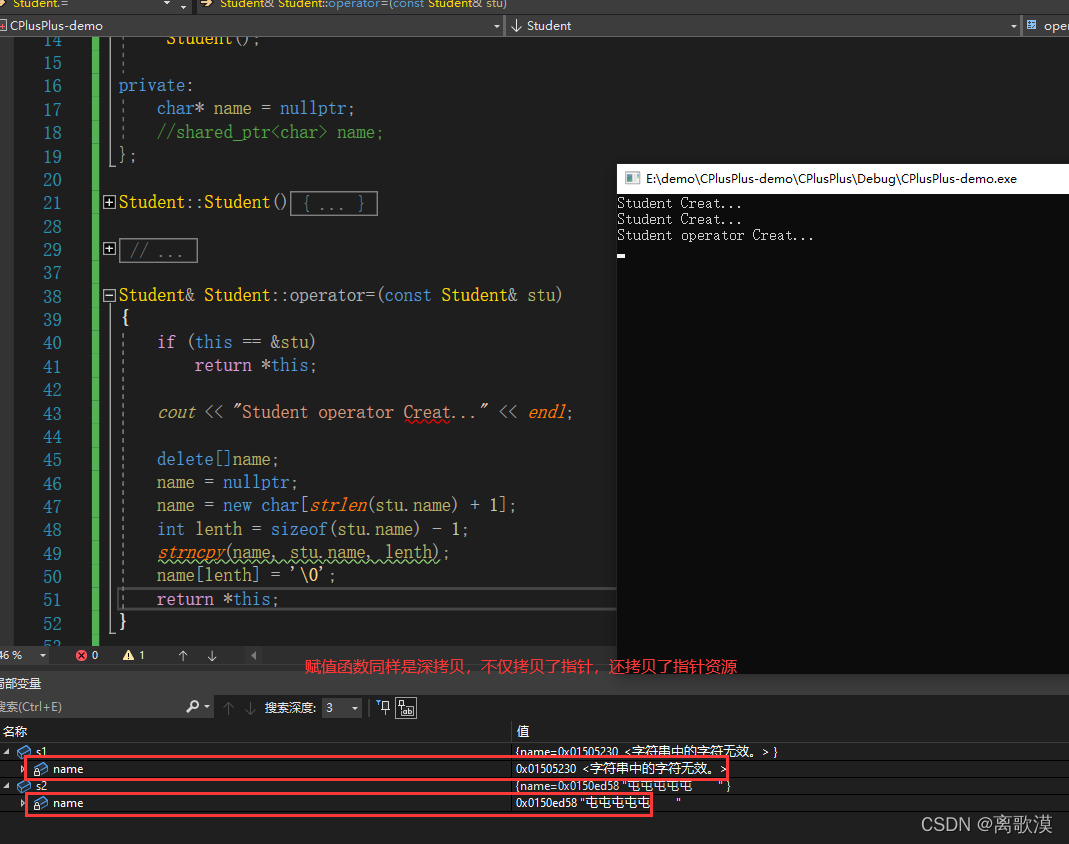Click the error count indicator showing 0
1069x844 pixels.
click(x=87, y=655)
